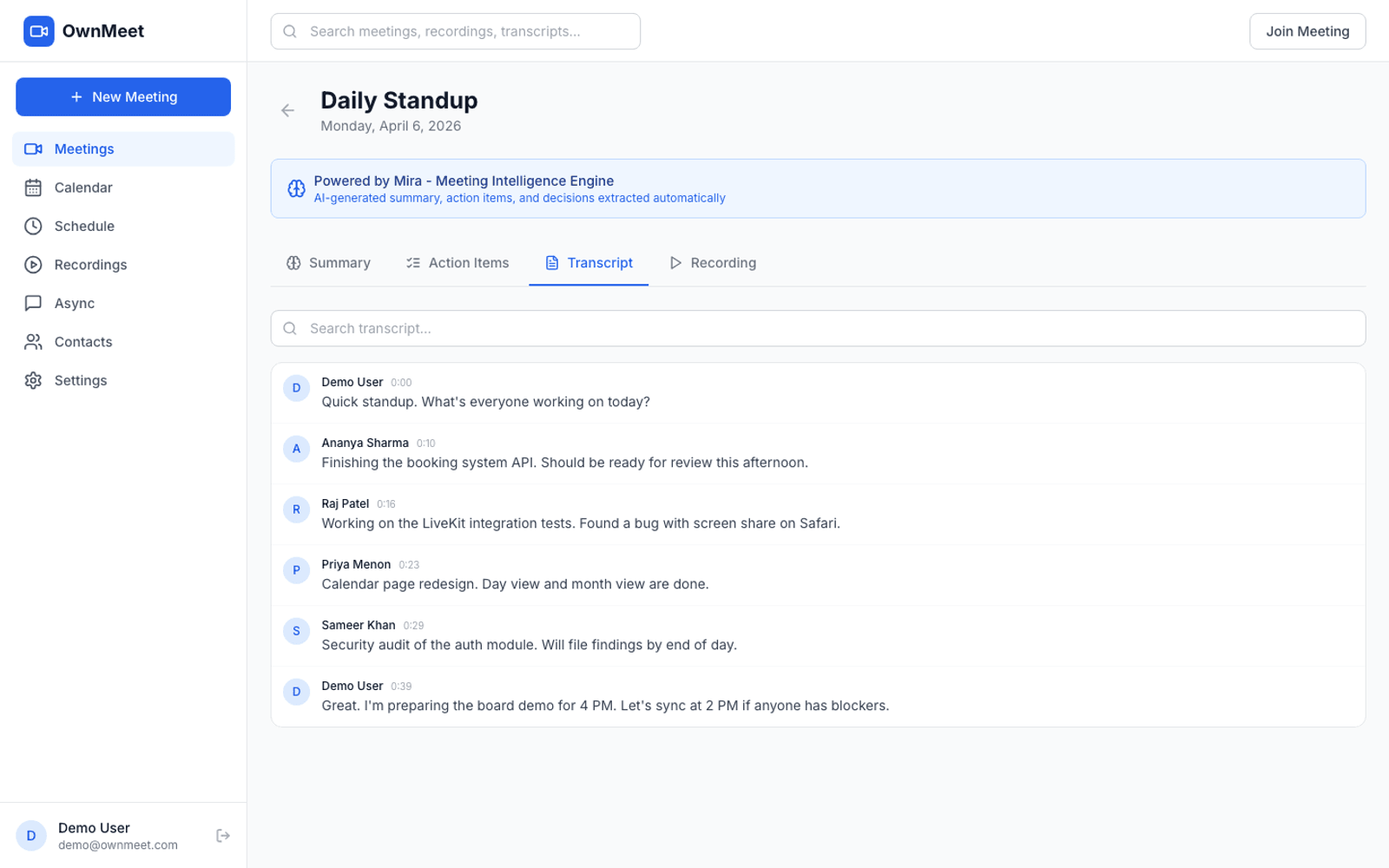Image resolution: width=1389 pixels, height=868 pixels.
Task: Click the line about LiveKit integration tests
Action: tap(581, 523)
